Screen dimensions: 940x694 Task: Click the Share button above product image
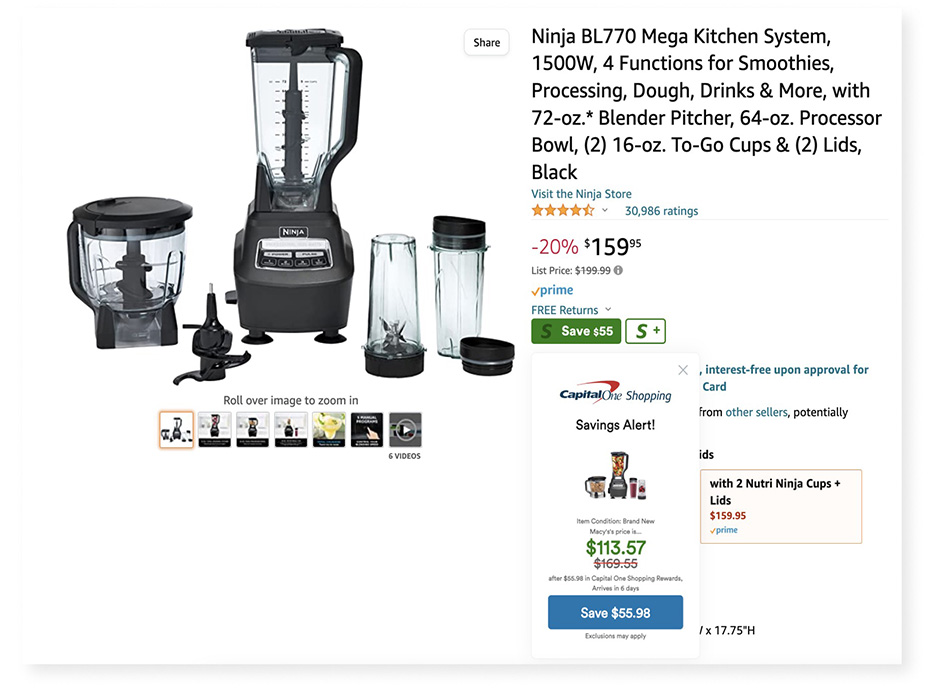tap(487, 43)
